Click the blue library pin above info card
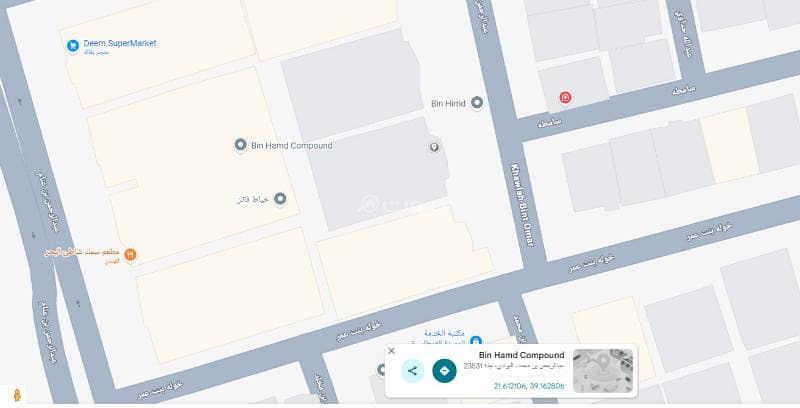The image size is (800, 408). pos(476,340)
